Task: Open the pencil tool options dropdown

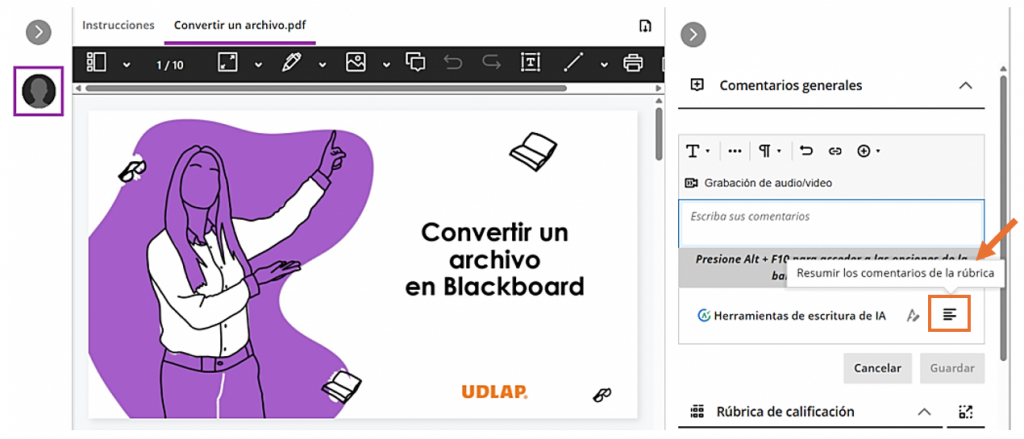Action: [x=322, y=64]
